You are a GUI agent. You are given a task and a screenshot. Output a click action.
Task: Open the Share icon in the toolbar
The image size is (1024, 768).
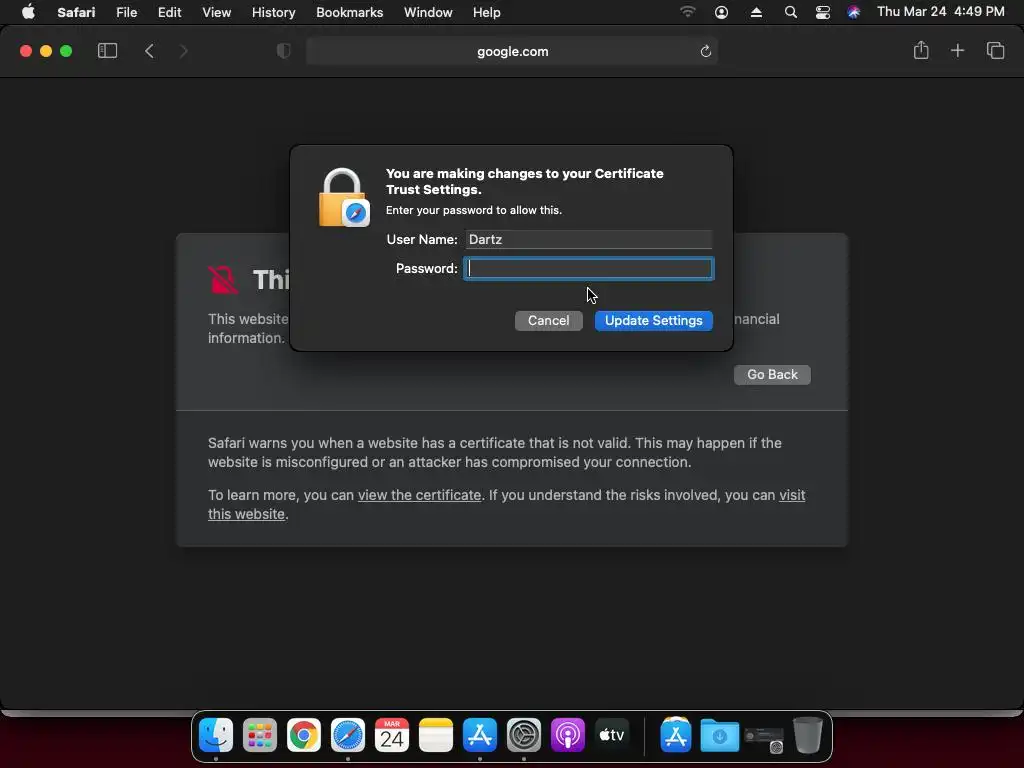[921, 50]
